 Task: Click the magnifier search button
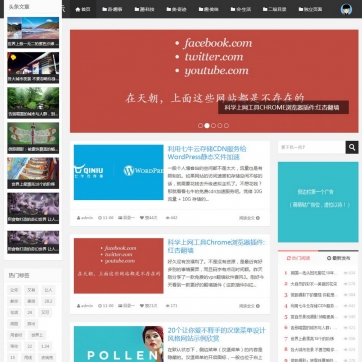tap(352, 147)
